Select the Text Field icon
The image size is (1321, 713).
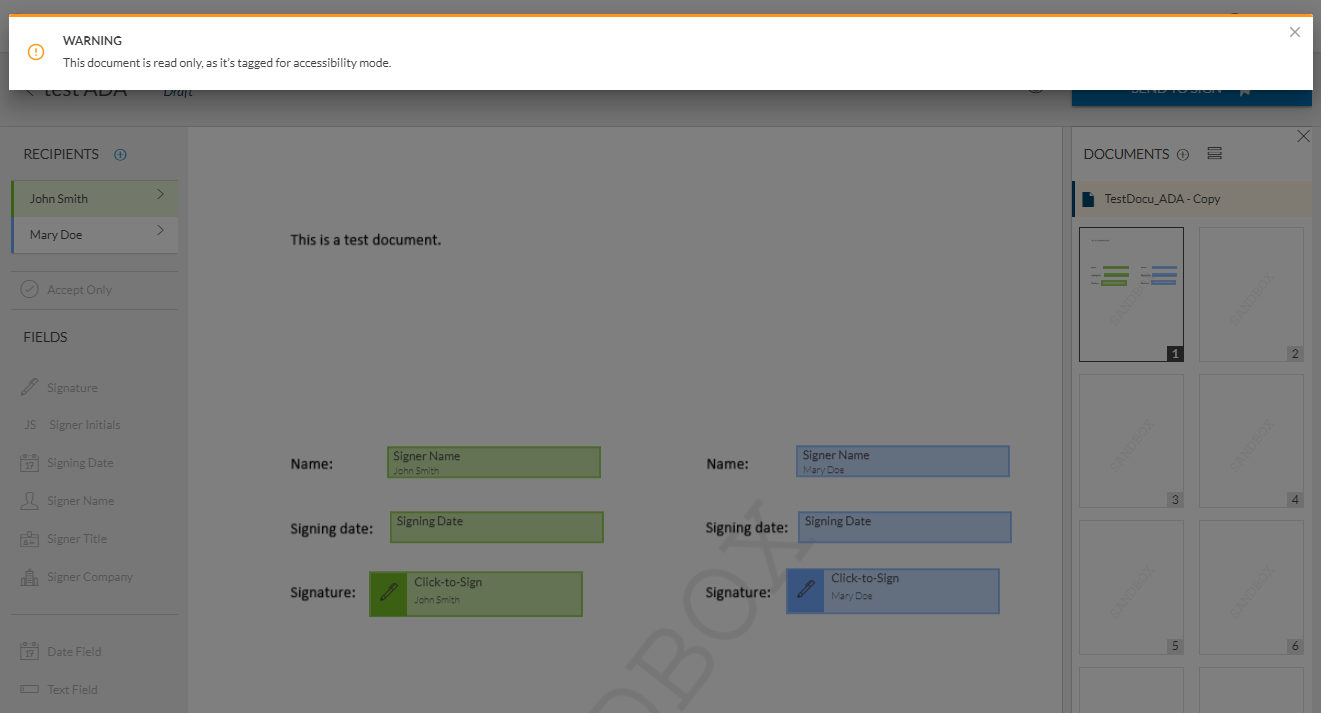tap(29, 689)
